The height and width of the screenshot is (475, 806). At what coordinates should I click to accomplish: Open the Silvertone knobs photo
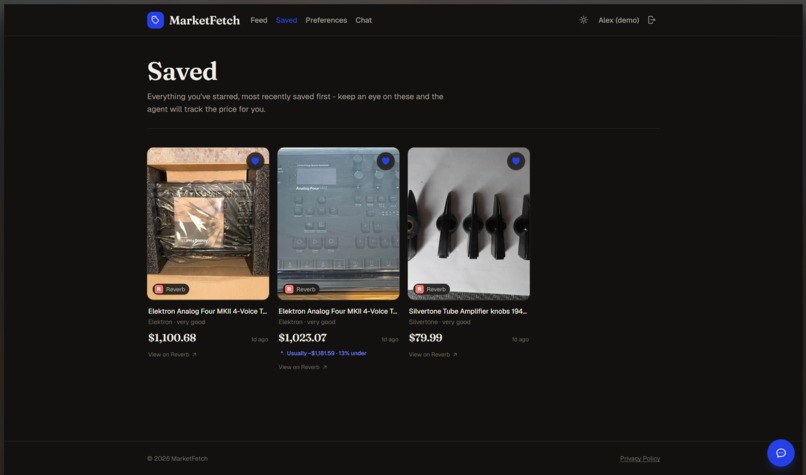click(x=468, y=224)
